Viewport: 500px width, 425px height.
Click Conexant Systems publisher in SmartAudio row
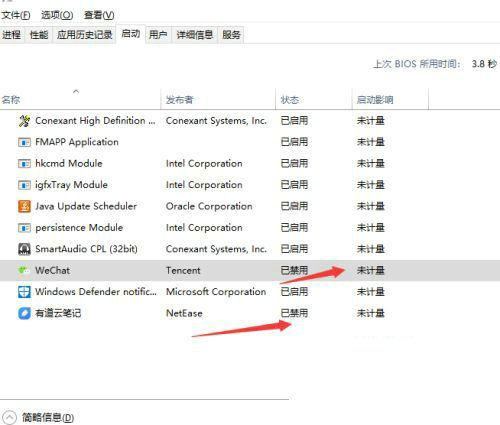tap(216, 249)
